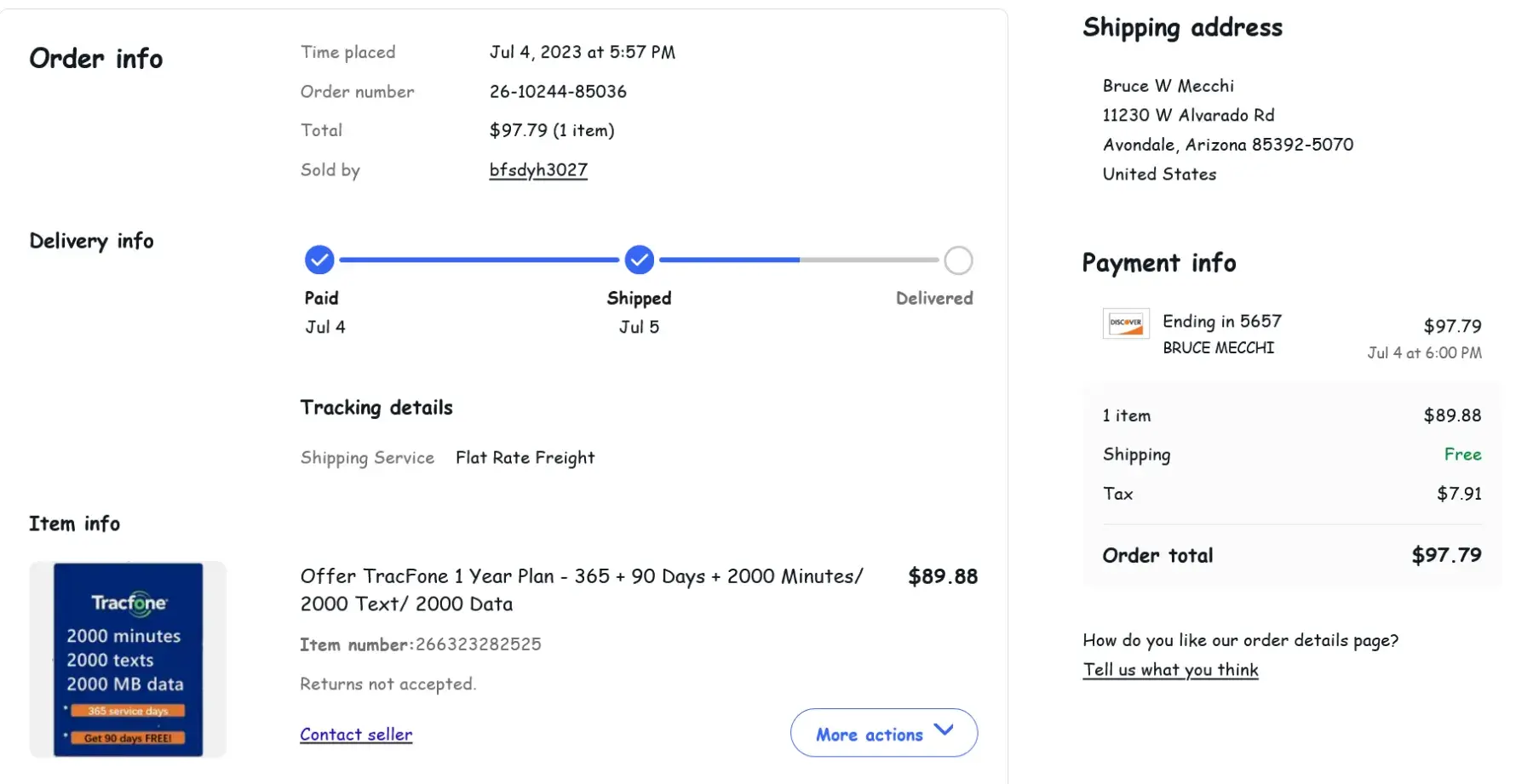Click the Contact seller link

pyautogui.click(x=356, y=735)
